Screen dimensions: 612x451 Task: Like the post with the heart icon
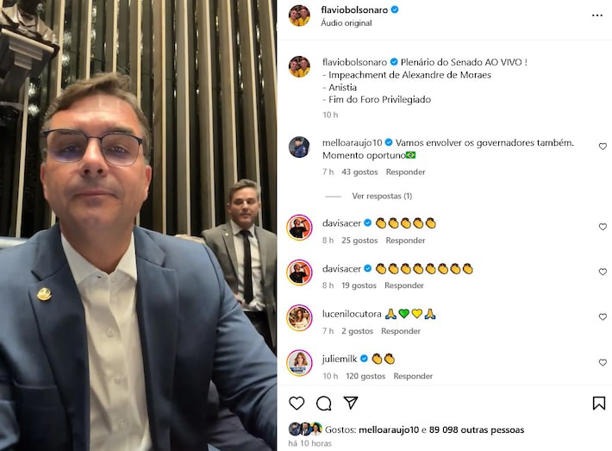click(x=297, y=403)
